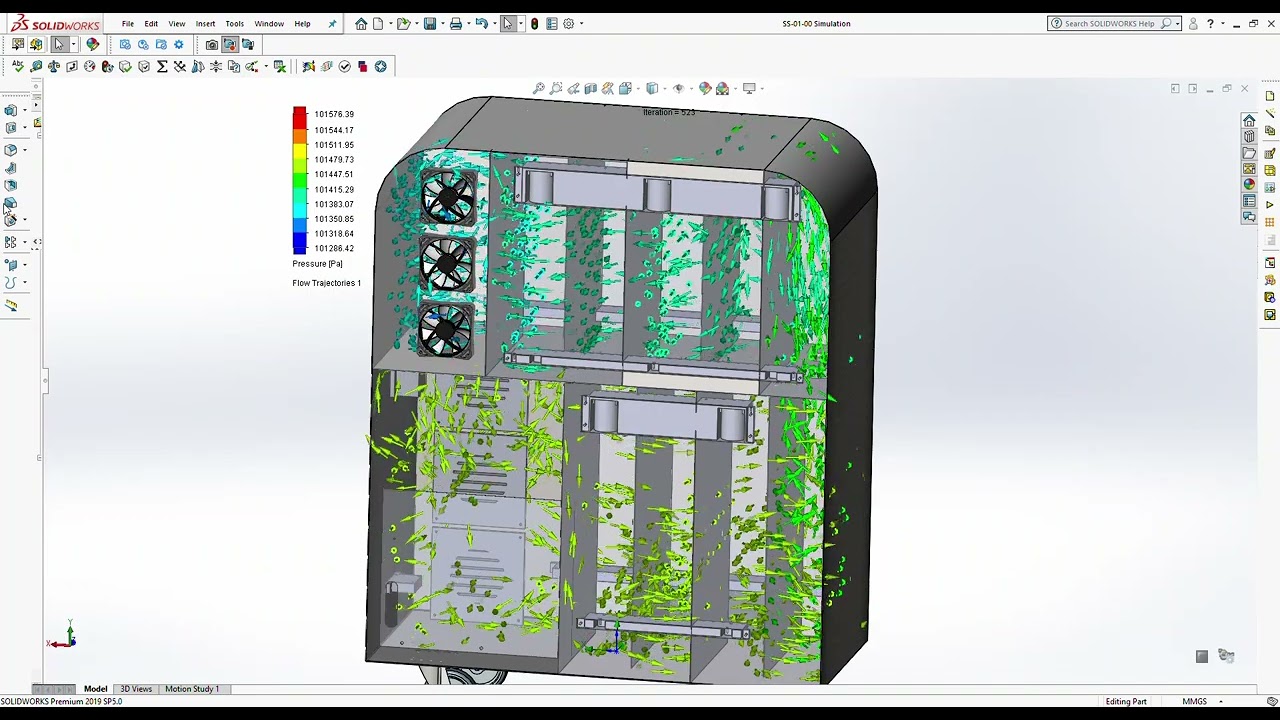Click the Previous View icon in view toolbar
The height and width of the screenshot is (720, 1280).
tap(573, 88)
